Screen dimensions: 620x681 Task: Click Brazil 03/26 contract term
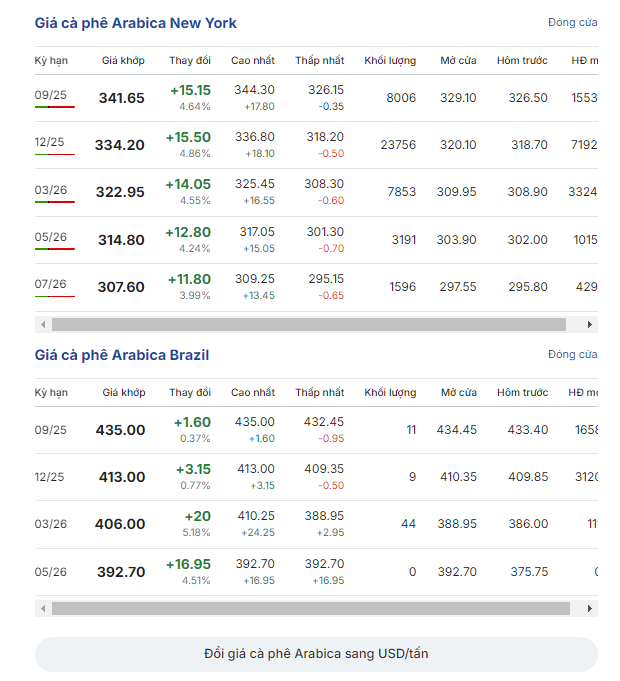[x=51, y=524]
